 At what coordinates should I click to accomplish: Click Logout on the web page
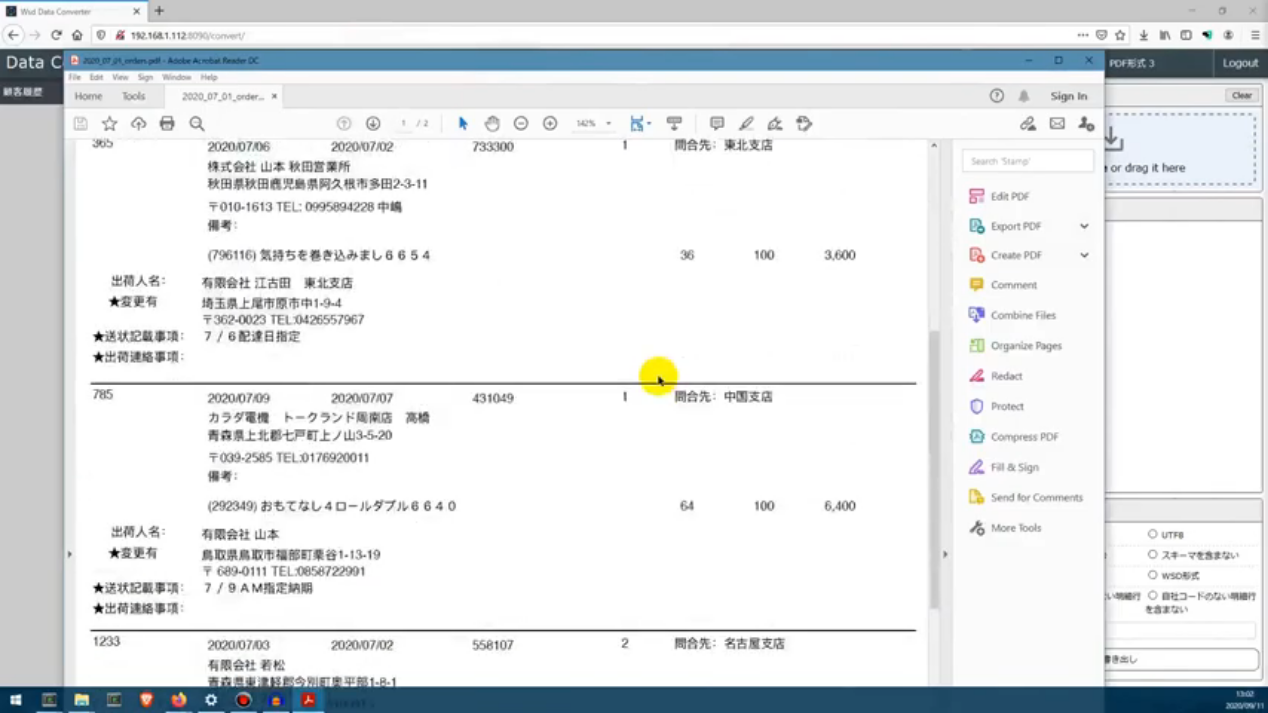(x=1240, y=63)
